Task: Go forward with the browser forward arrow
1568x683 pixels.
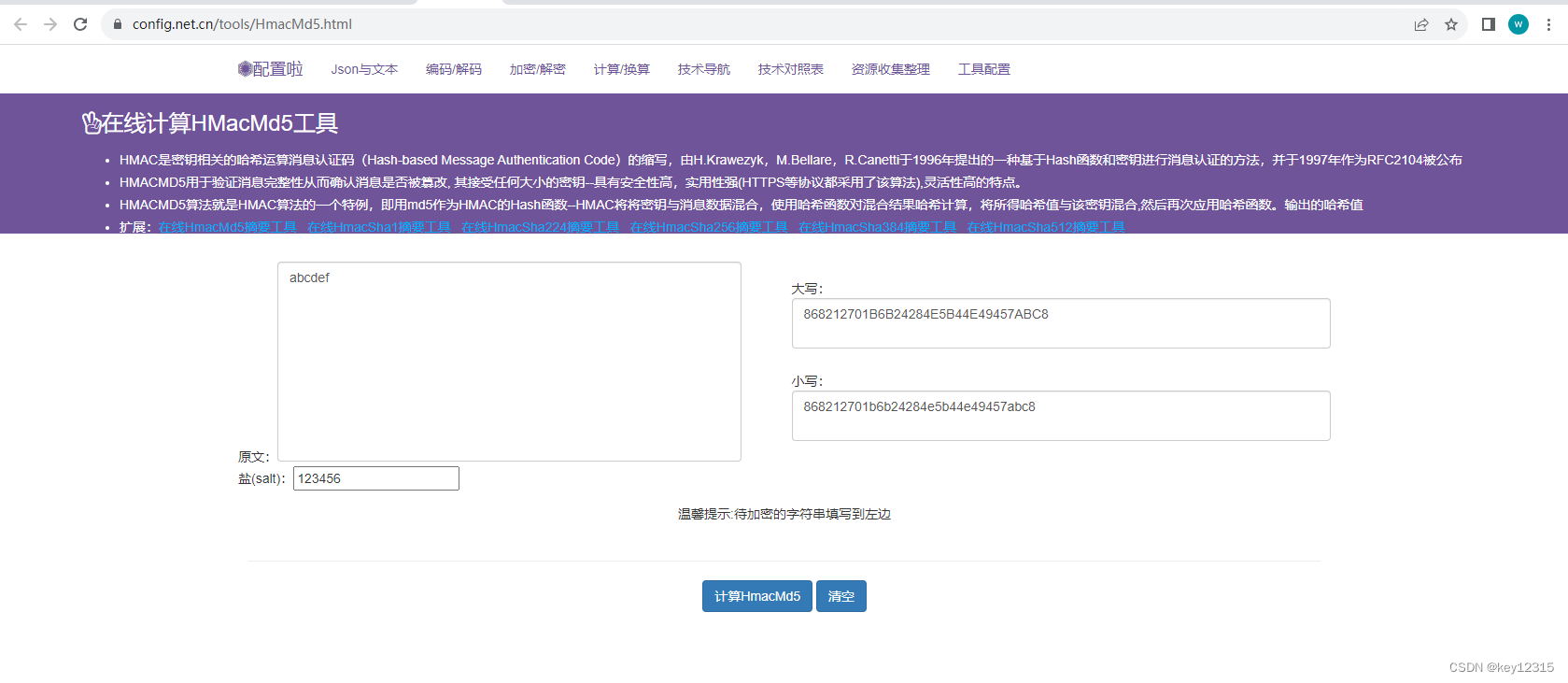Action: tap(50, 24)
